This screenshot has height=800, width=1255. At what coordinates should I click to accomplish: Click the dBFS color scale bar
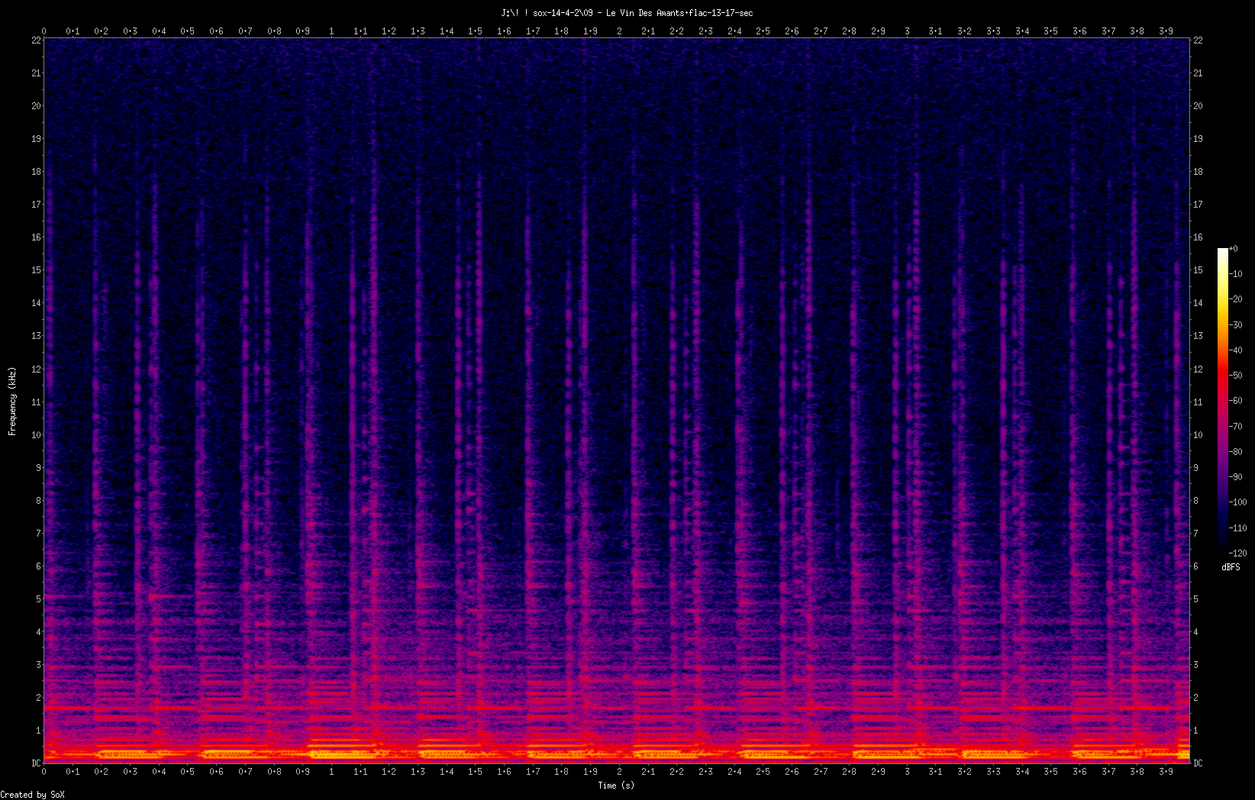tap(1222, 400)
